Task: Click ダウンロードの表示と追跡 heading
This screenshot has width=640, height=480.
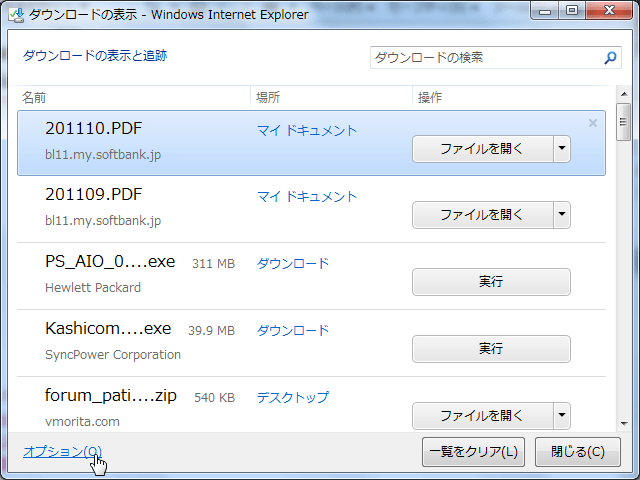Action: (95, 56)
